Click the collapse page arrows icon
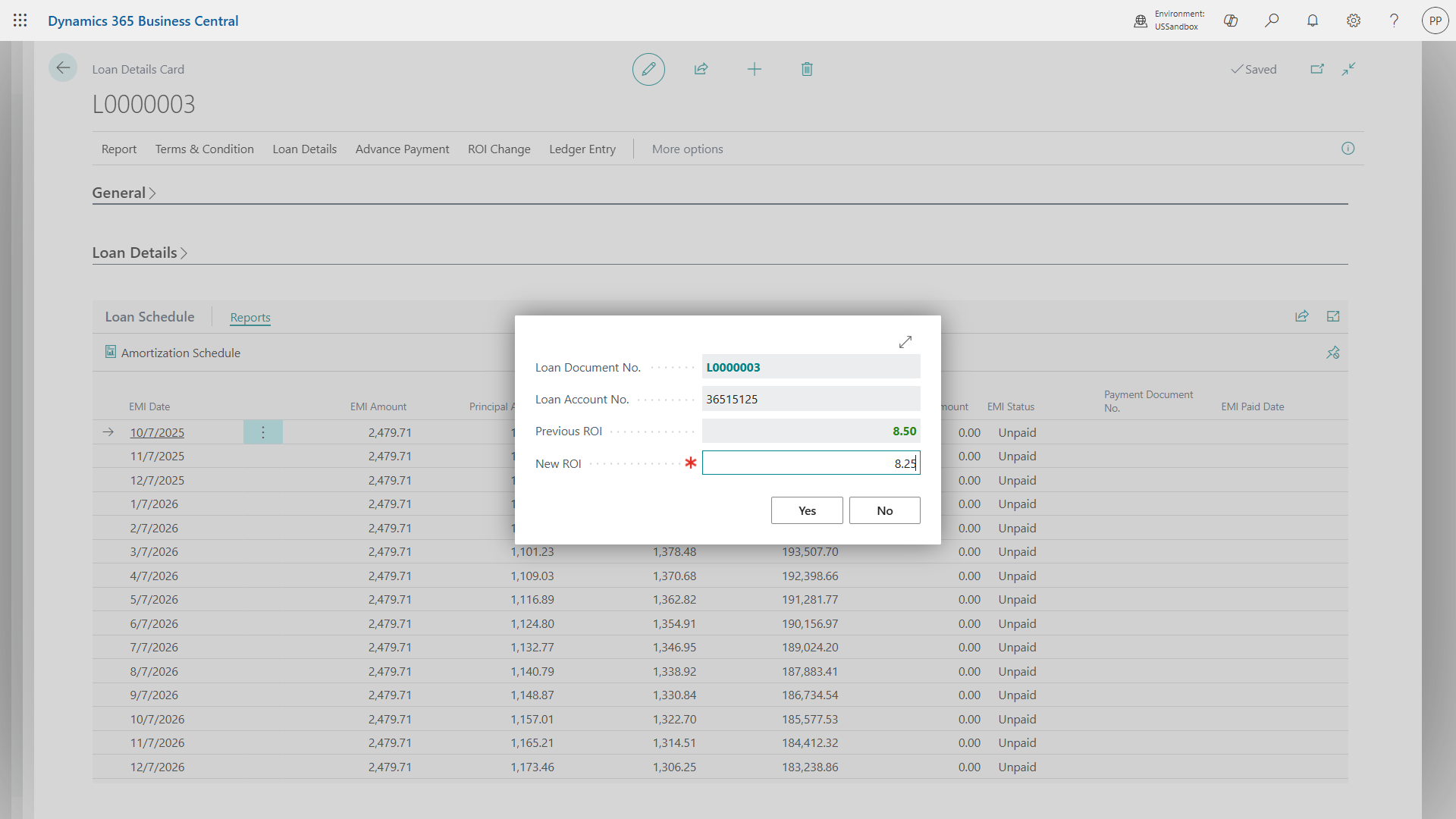Viewport: 1456px width, 819px height. click(1348, 69)
